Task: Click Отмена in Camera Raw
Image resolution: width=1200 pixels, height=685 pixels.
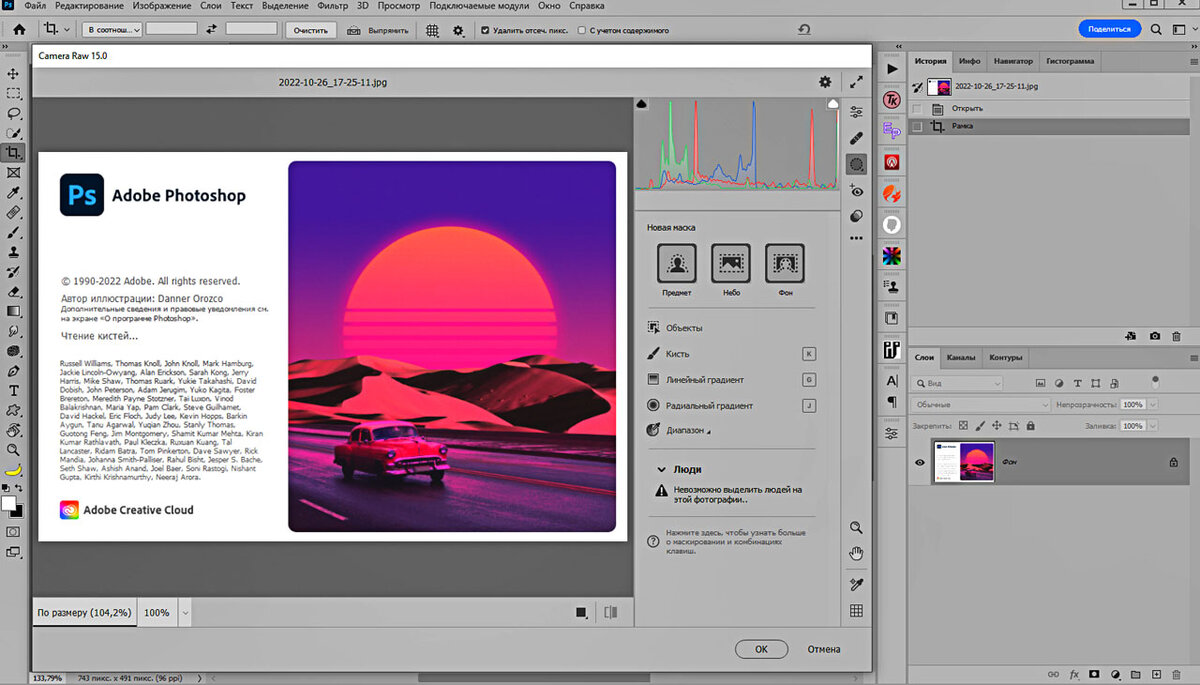Action: [x=824, y=649]
